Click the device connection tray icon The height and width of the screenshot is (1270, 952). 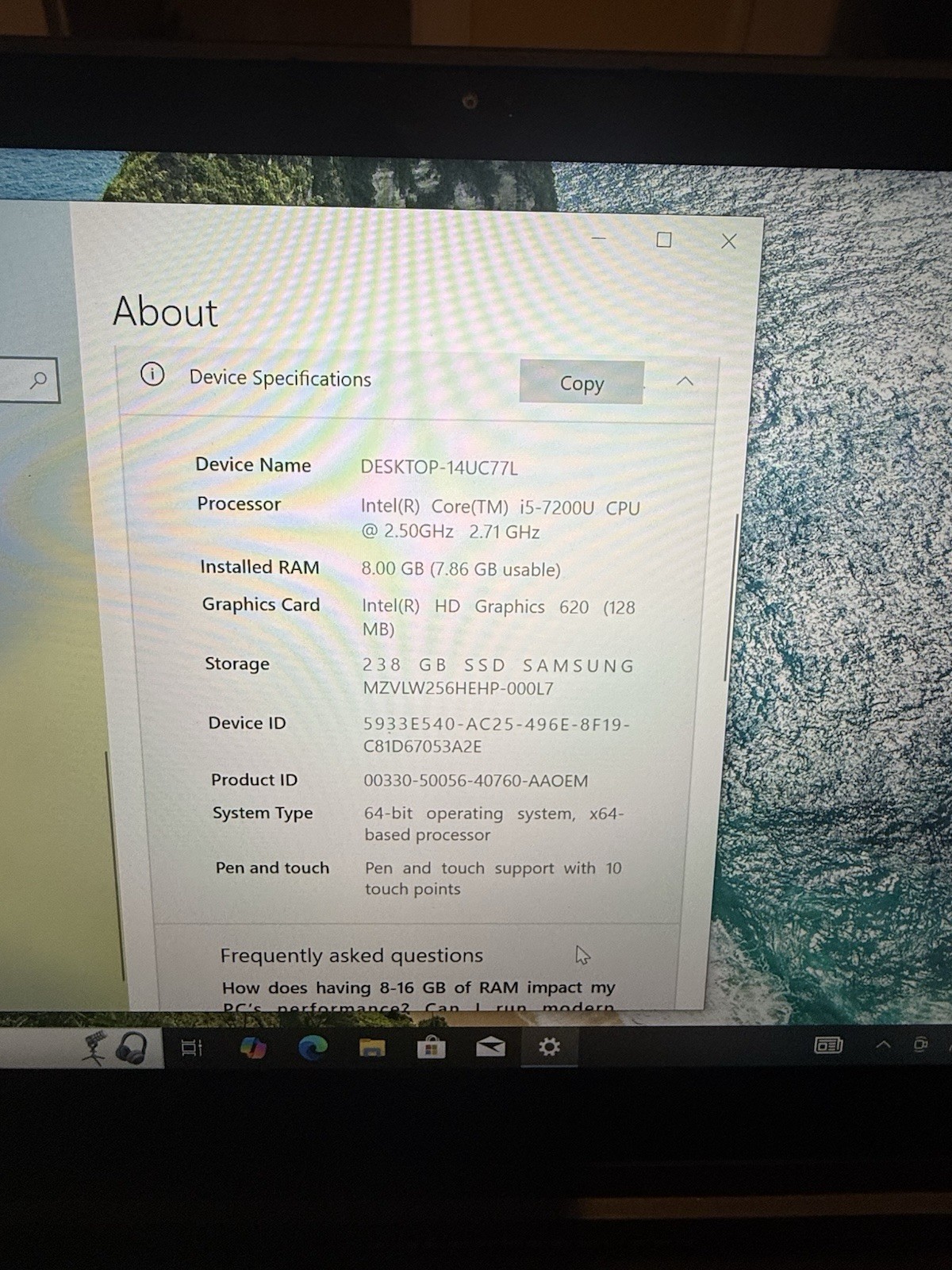[x=920, y=1045]
